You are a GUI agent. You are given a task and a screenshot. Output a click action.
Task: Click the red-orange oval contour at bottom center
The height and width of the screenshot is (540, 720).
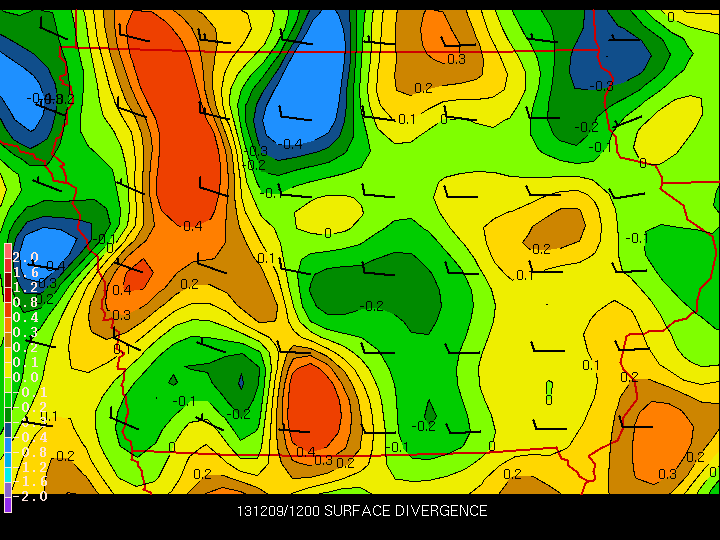[x=316, y=405]
